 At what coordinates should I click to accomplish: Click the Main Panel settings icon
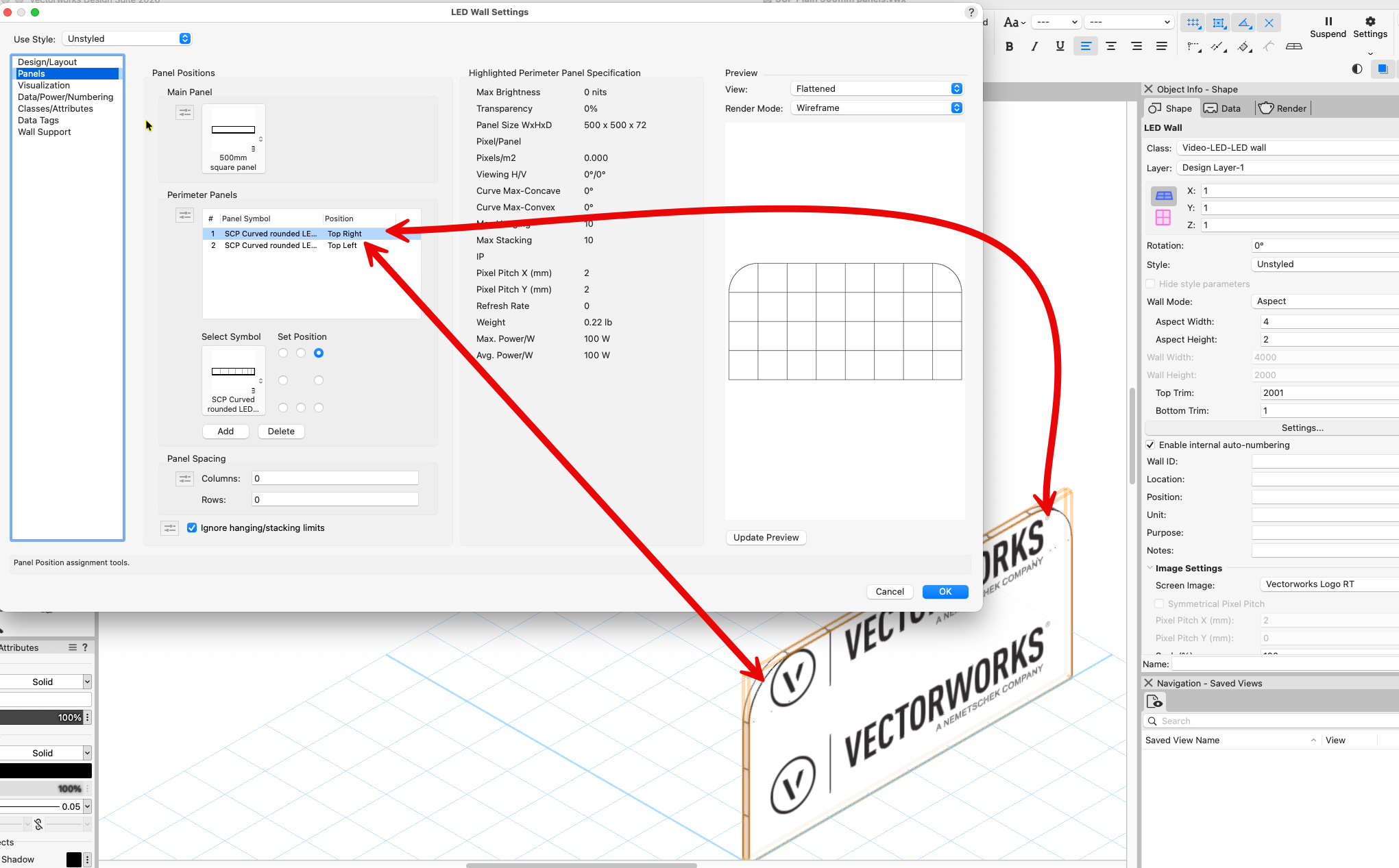[185, 112]
